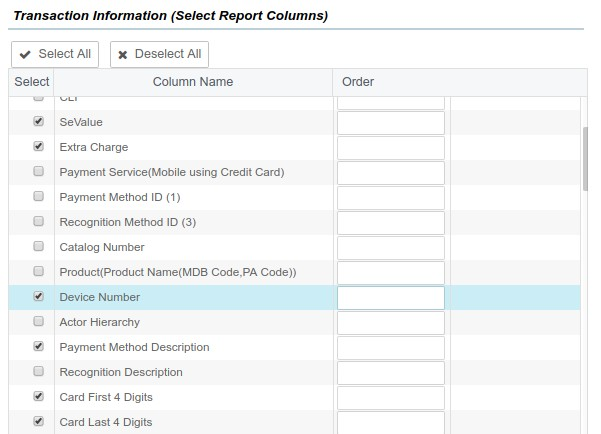The width and height of the screenshot is (601, 434).
Task: Click the Order field for Extra Charge
Action: coord(391,148)
